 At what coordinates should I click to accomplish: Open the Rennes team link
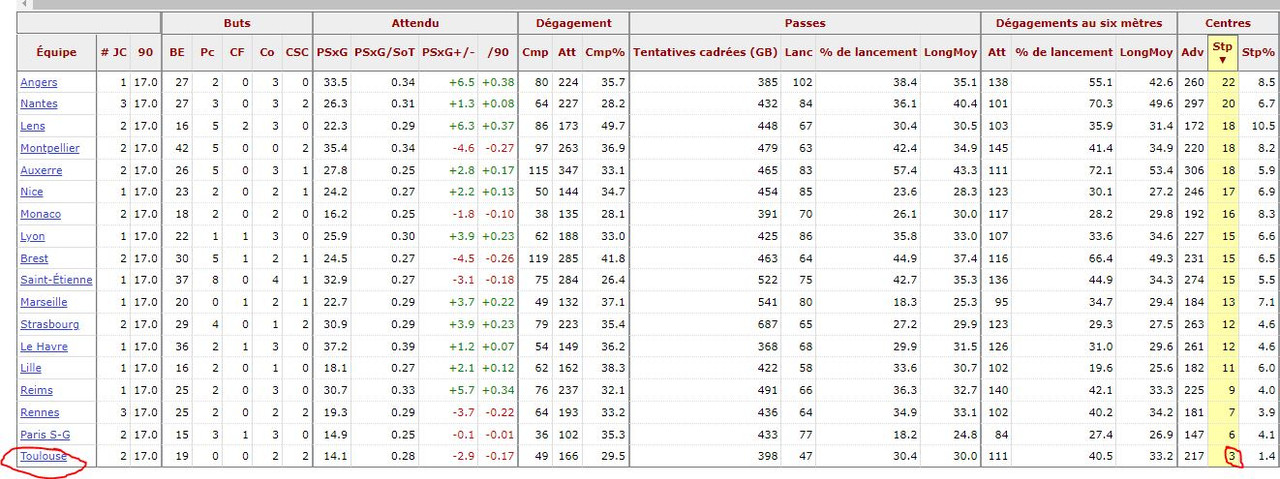(40, 412)
